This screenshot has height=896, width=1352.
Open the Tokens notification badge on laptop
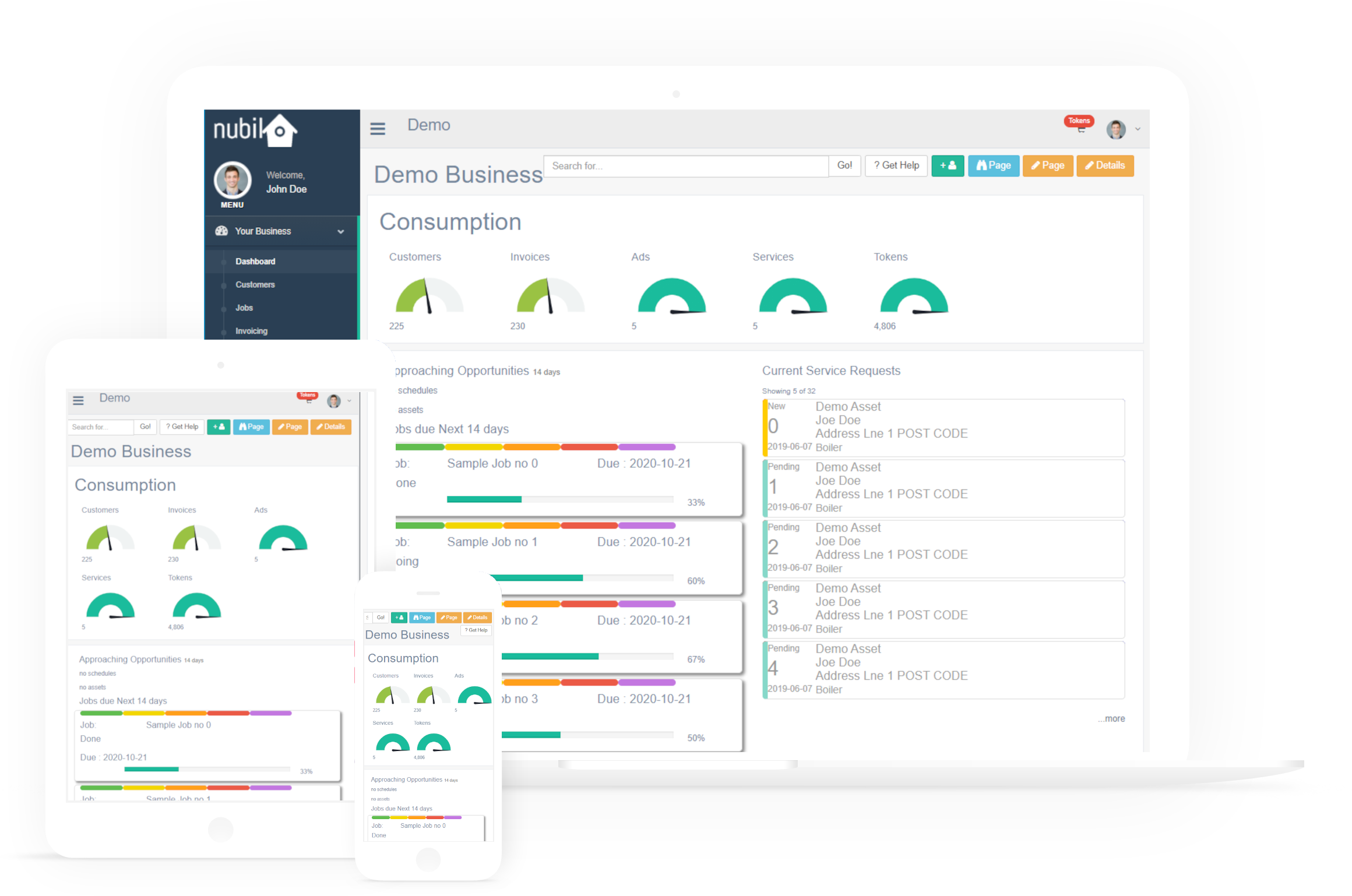(x=1079, y=121)
